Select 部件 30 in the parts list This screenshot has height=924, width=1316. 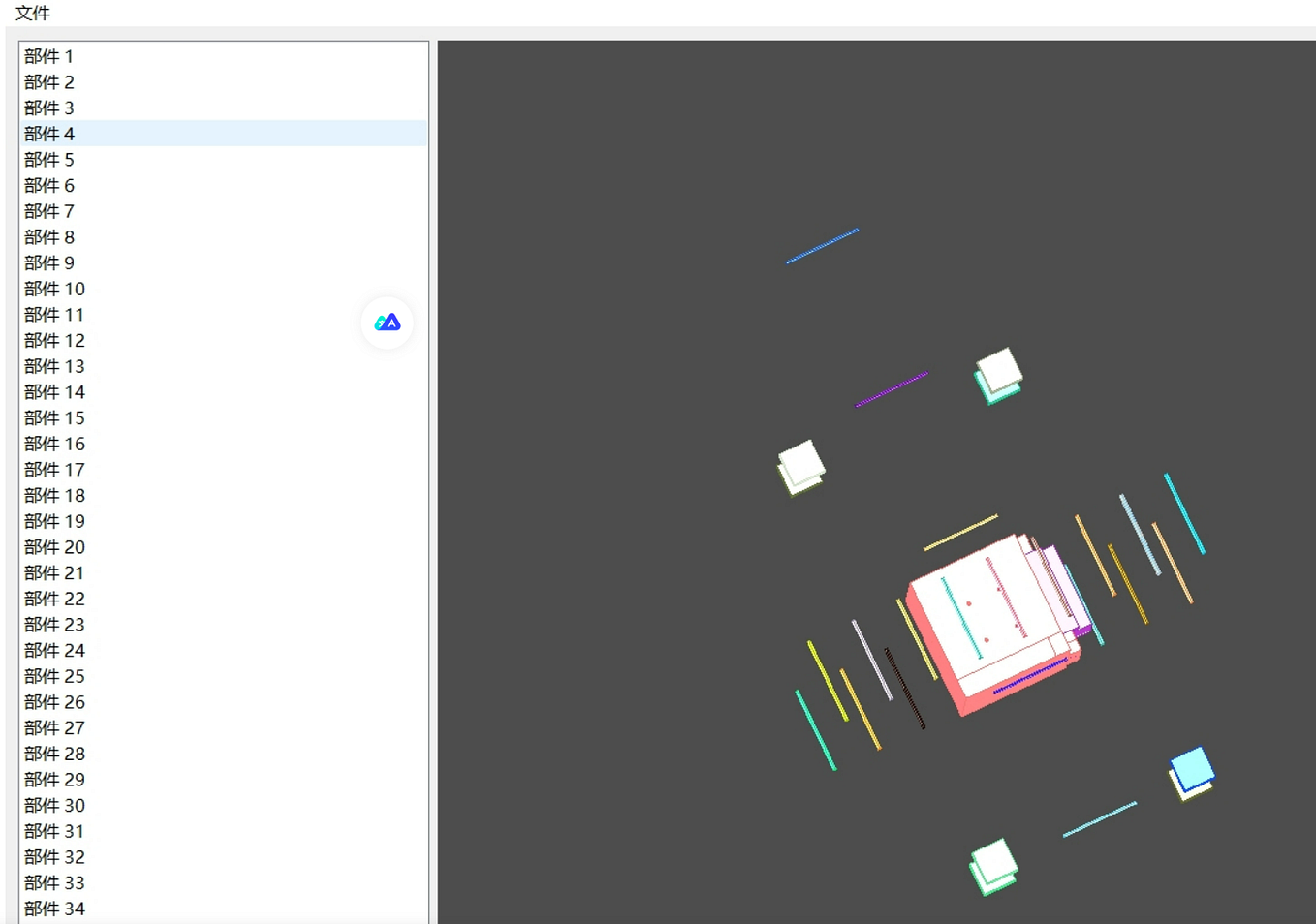[54, 805]
